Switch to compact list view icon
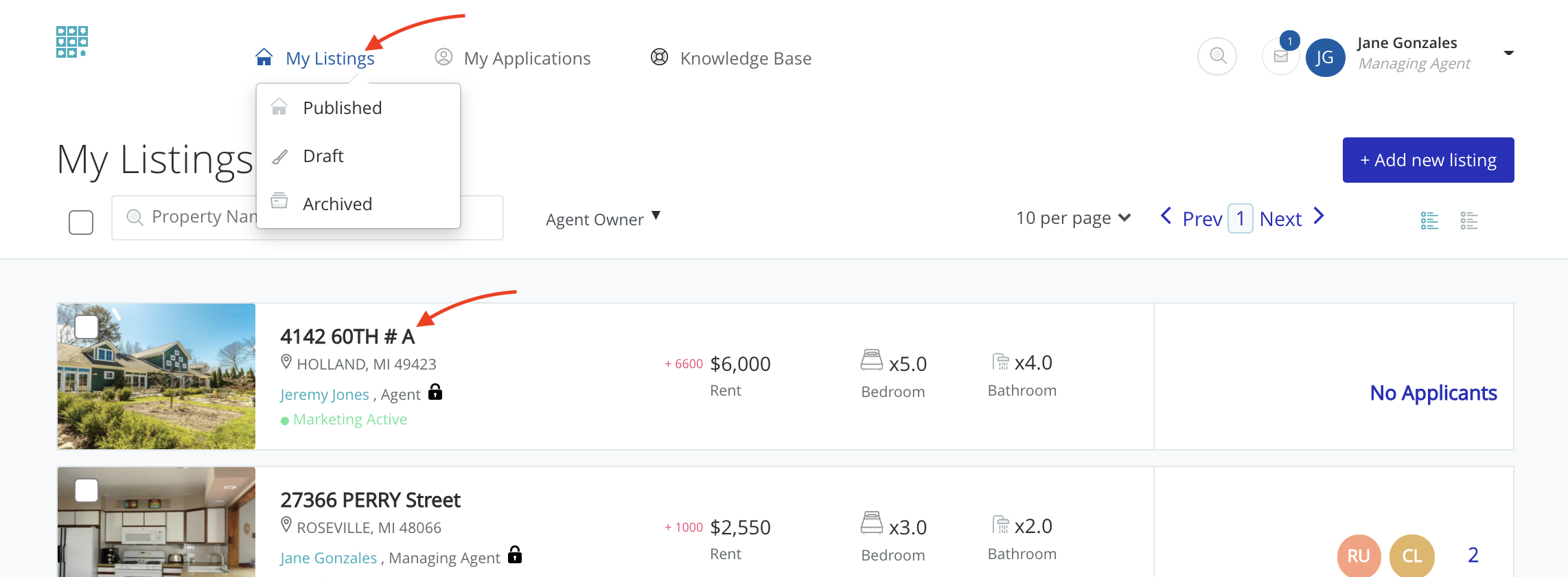Viewport: 1568px width, 577px height. [1469, 220]
